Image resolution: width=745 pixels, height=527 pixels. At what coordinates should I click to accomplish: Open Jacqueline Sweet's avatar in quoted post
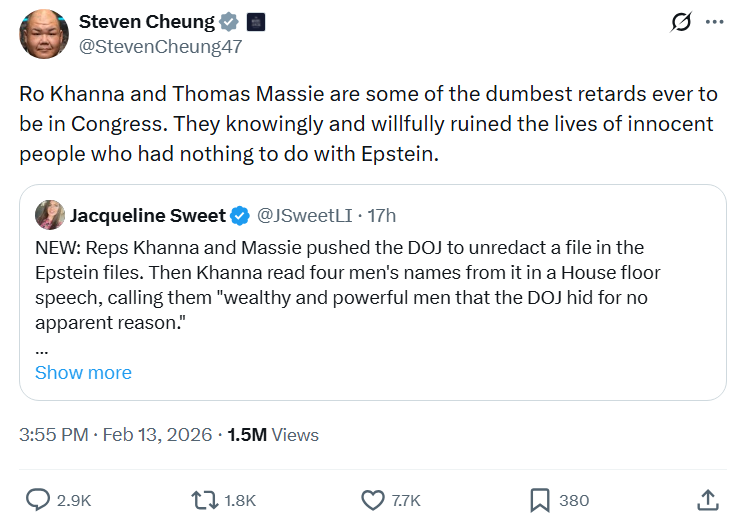50,215
